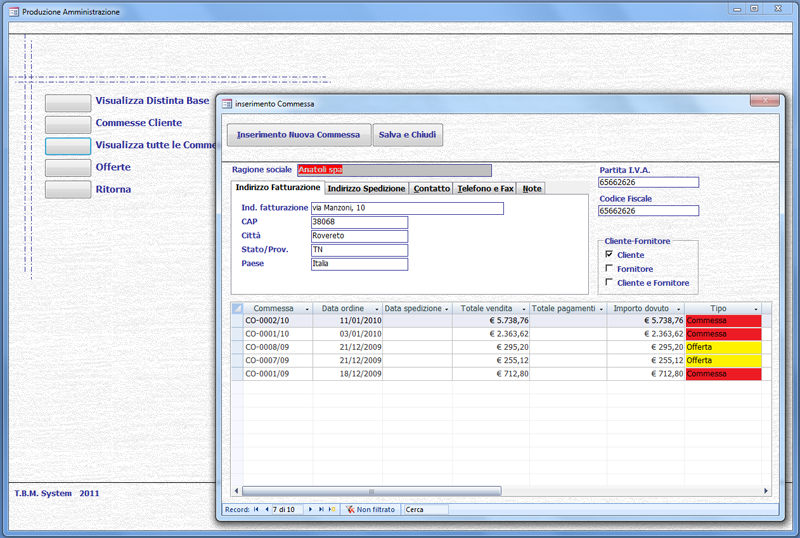Image resolution: width=800 pixels, height=538 pixels.
Task: Click yellow Offerta Tipo cell for CO-0008/09
Action: click(x=723, y=347)
